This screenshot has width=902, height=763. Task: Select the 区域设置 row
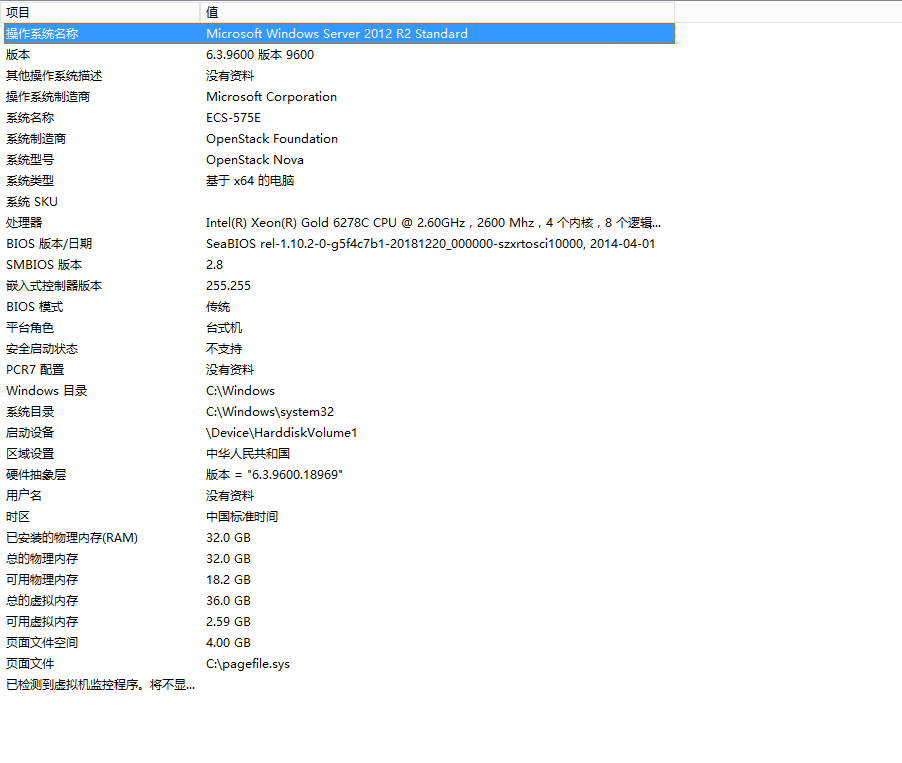339,453
